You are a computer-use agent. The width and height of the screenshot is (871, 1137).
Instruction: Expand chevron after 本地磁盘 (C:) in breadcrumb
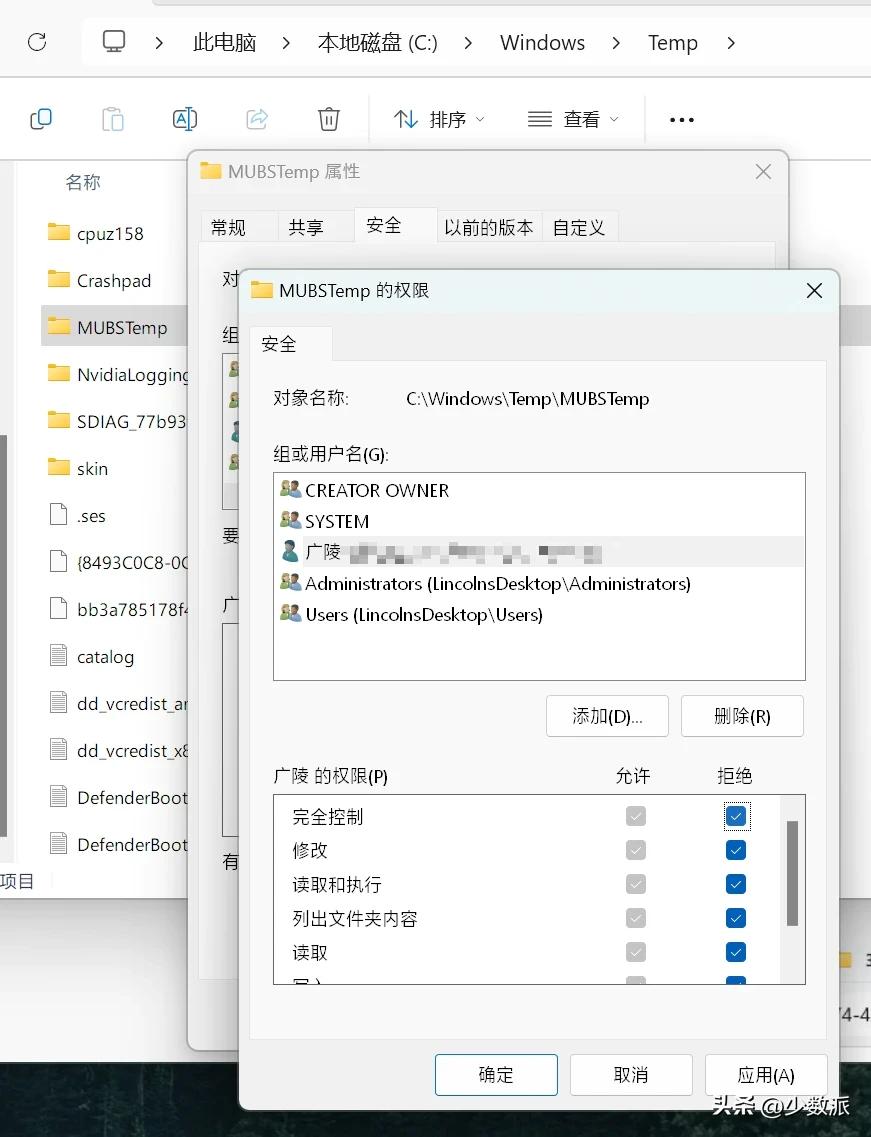point(468,44)
